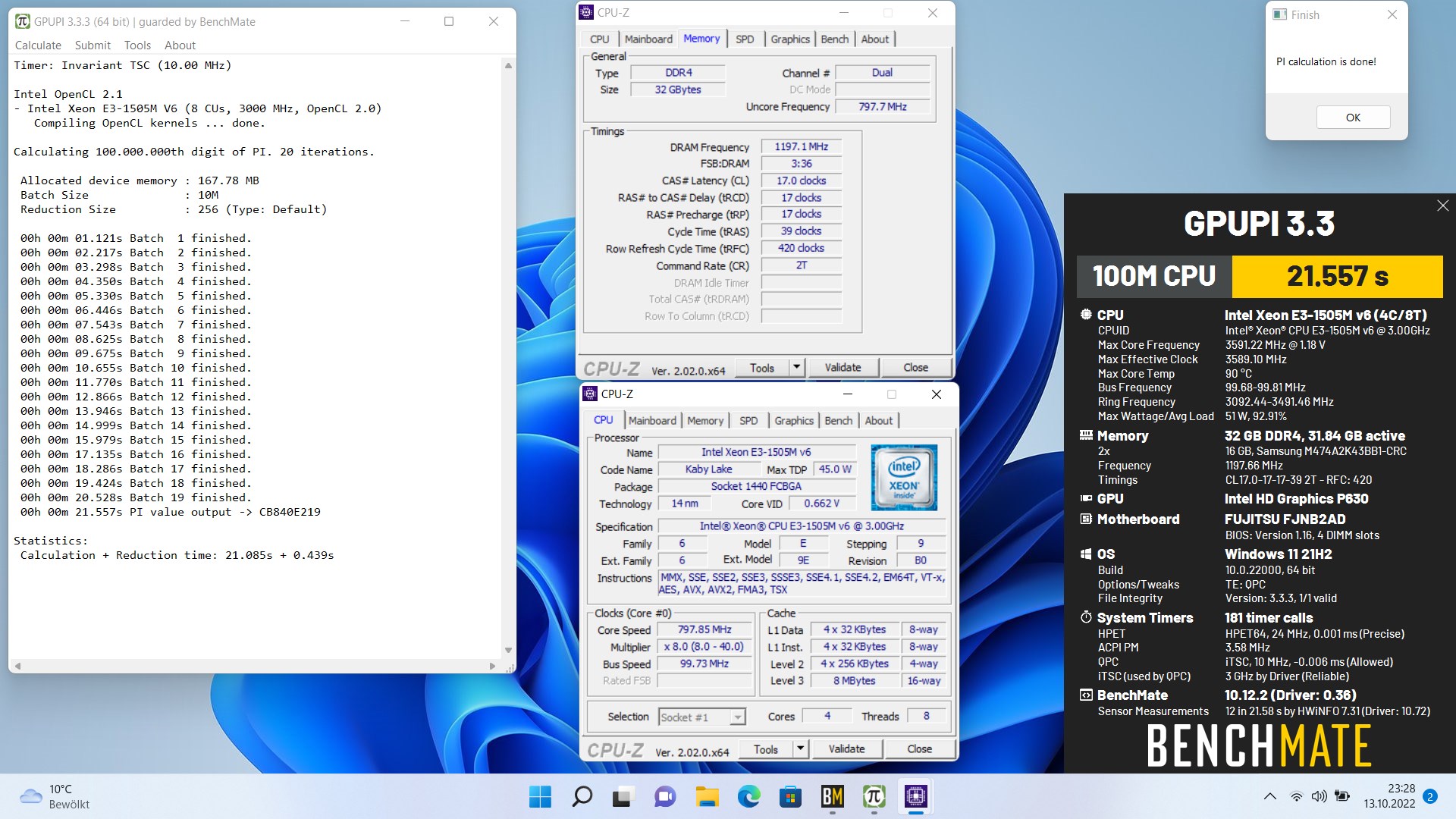1456x819 pixels.
Task: Click Tools button in upper CPU-Z window
Action: [x=762, y=368]
